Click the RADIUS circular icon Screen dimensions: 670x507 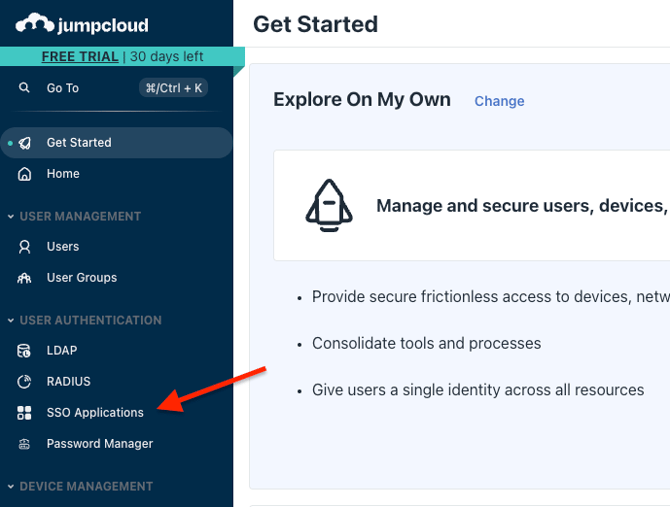point(24,381)
